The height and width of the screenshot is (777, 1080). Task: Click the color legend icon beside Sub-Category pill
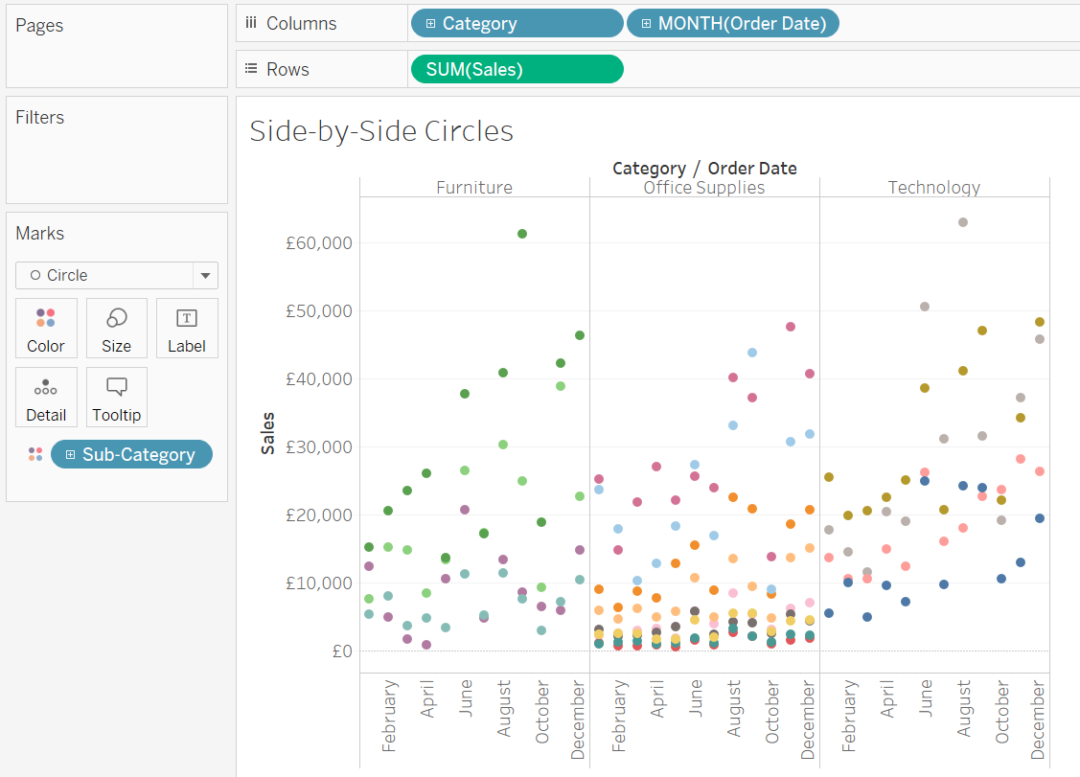(x=34, y=453)
